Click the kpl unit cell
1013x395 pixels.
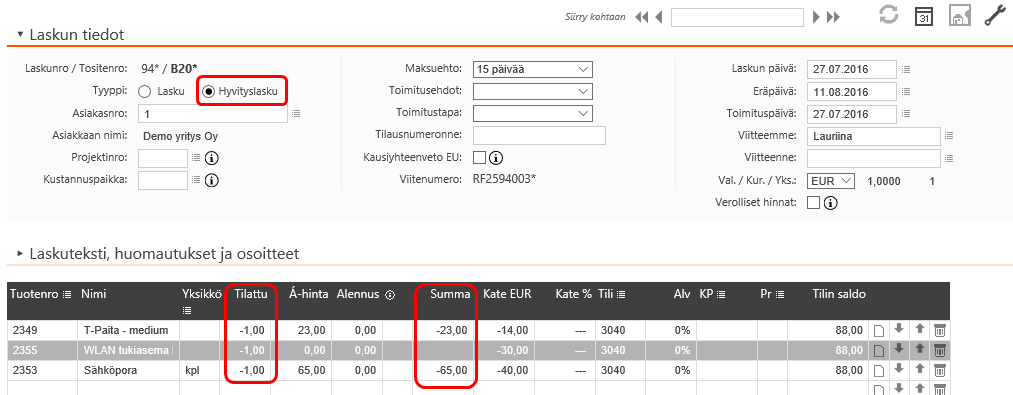(200, 371)
